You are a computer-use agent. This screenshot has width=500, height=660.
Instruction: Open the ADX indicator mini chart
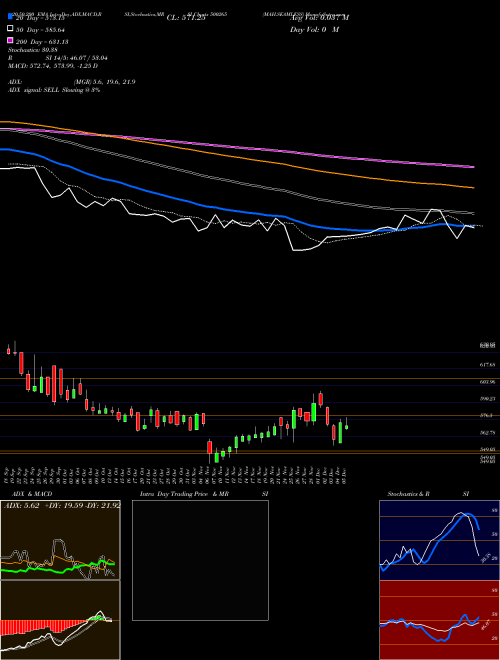tap(60, 540)
